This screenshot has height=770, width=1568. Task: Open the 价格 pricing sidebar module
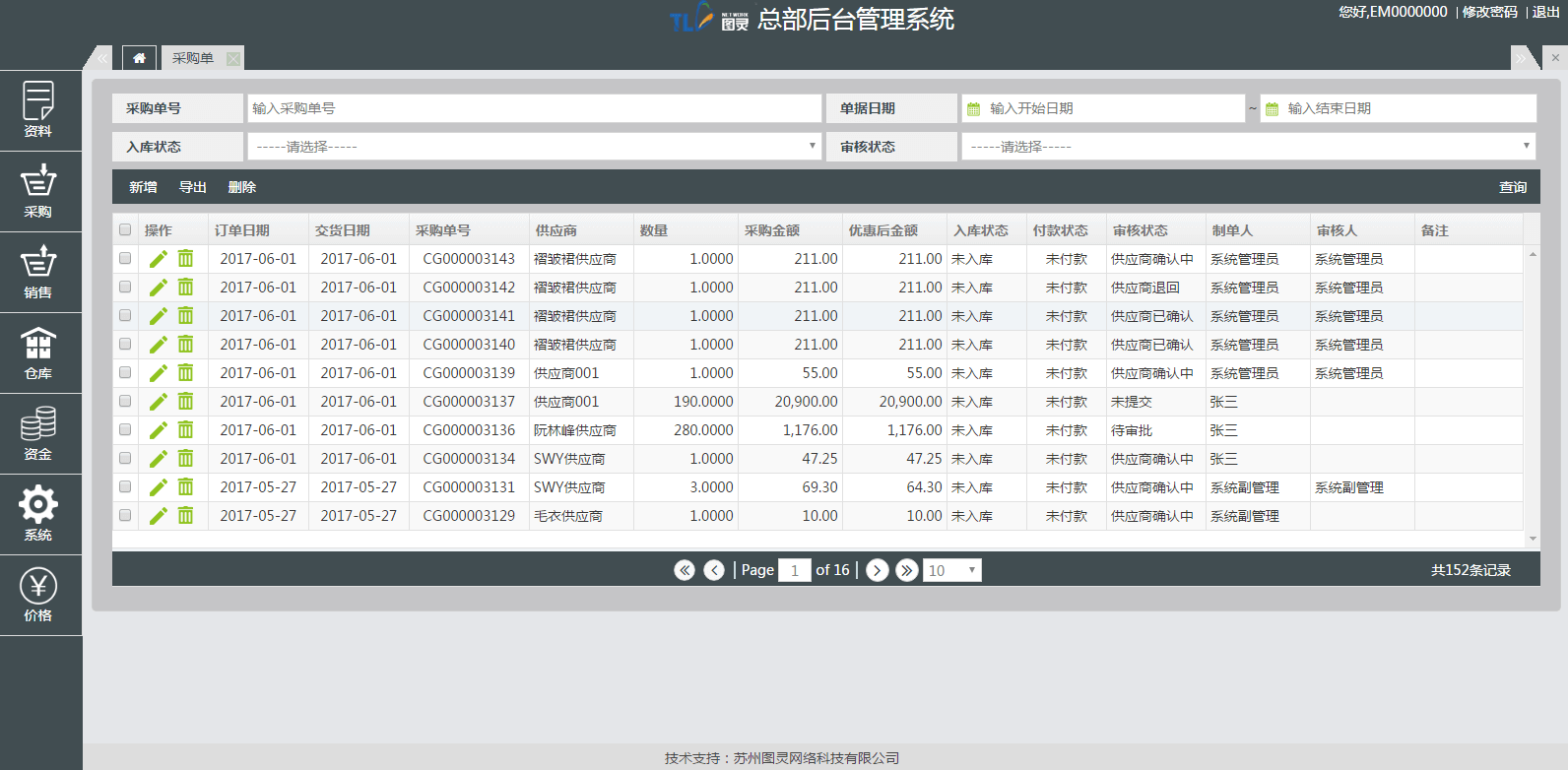(x=38, y=595)
